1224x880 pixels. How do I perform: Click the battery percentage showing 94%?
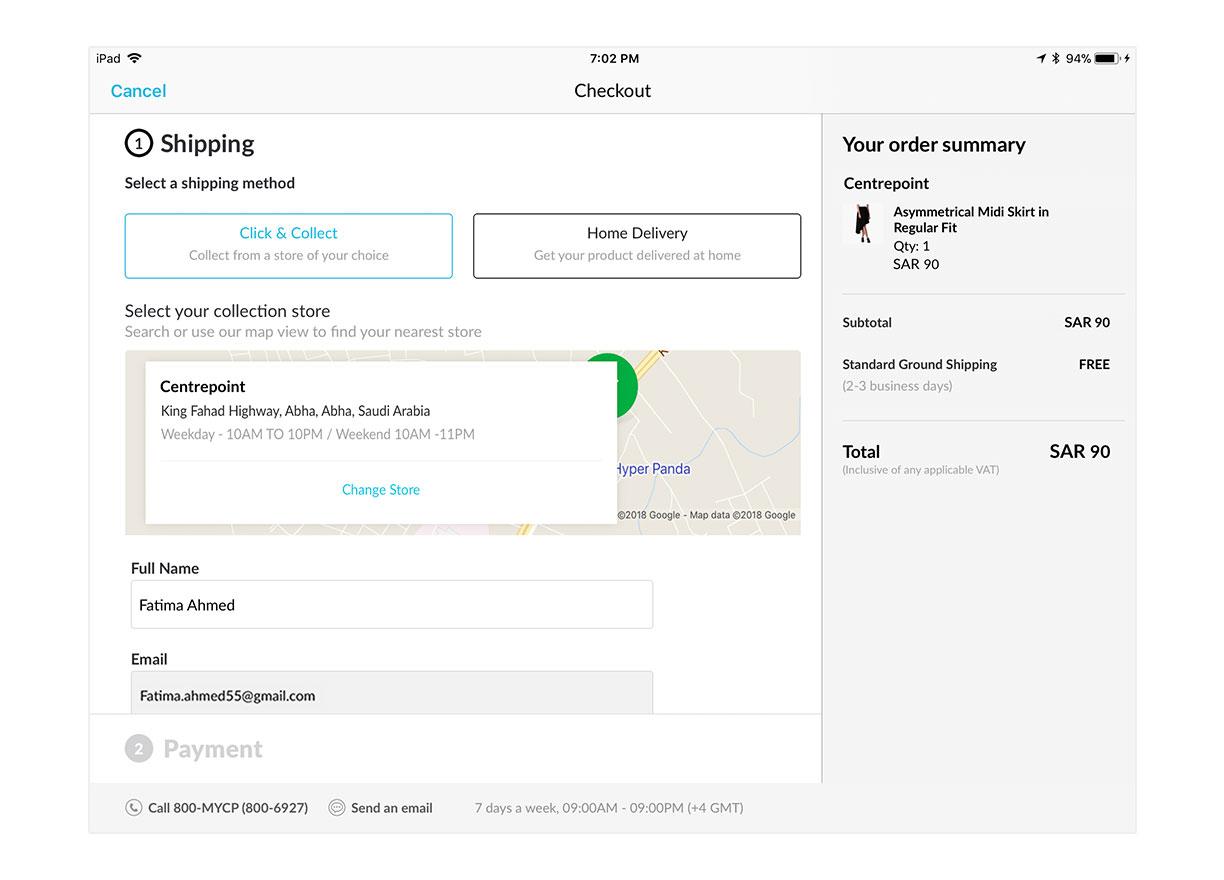click(x=1080, y=58)
